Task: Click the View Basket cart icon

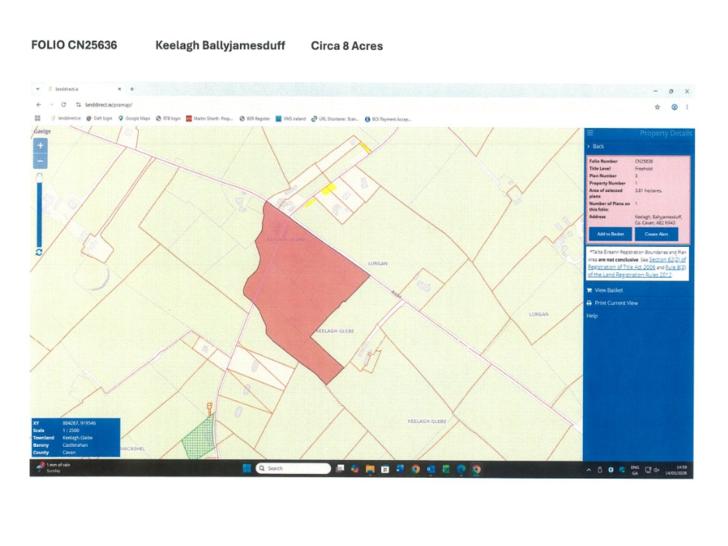Action: (590, 291)
